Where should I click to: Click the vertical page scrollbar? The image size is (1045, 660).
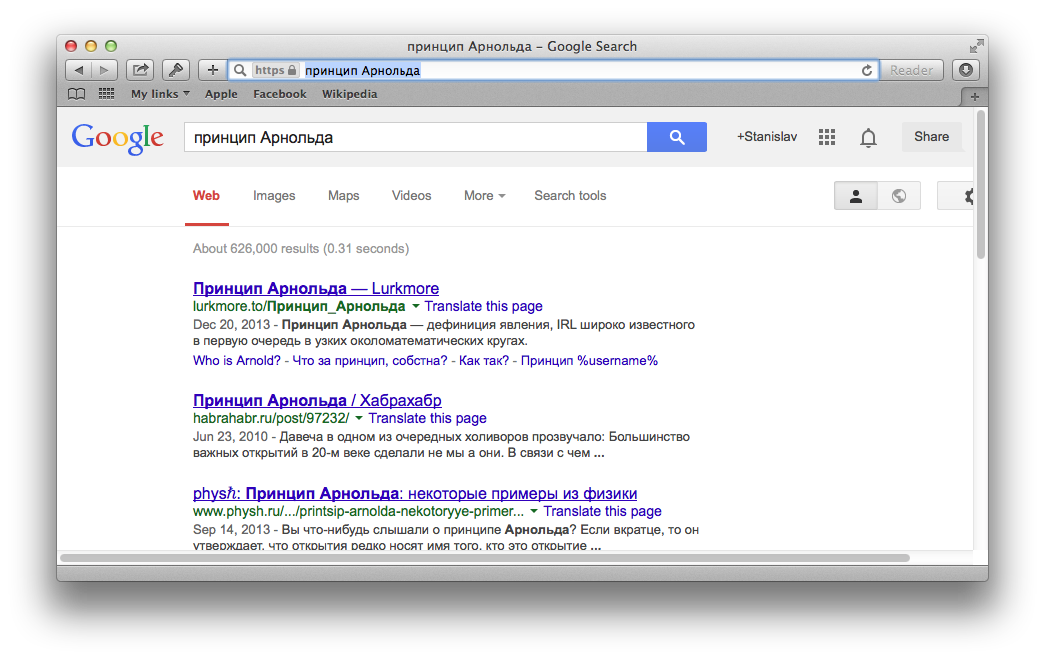coord(980,185)
